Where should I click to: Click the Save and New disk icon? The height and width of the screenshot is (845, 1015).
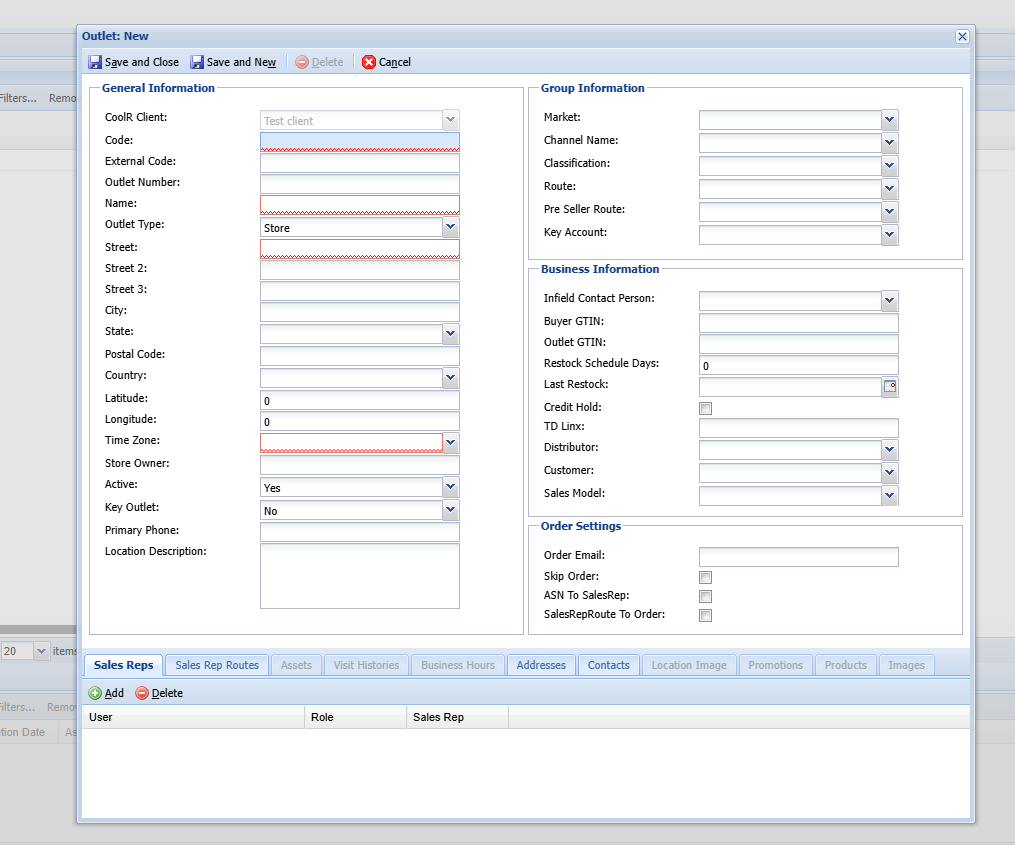[x=197, y=62]
